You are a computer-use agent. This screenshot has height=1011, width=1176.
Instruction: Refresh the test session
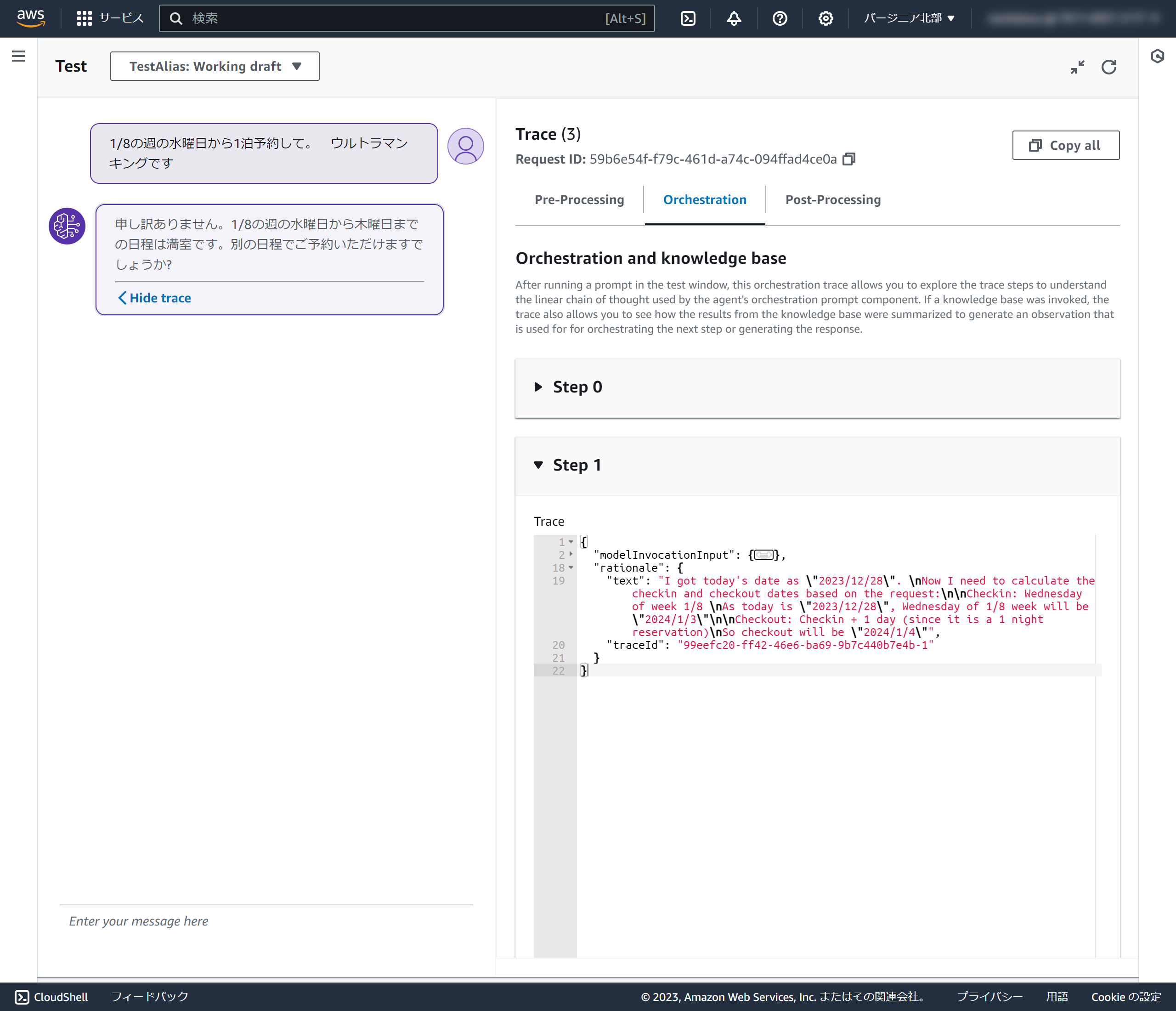[x=1108, y=68]
